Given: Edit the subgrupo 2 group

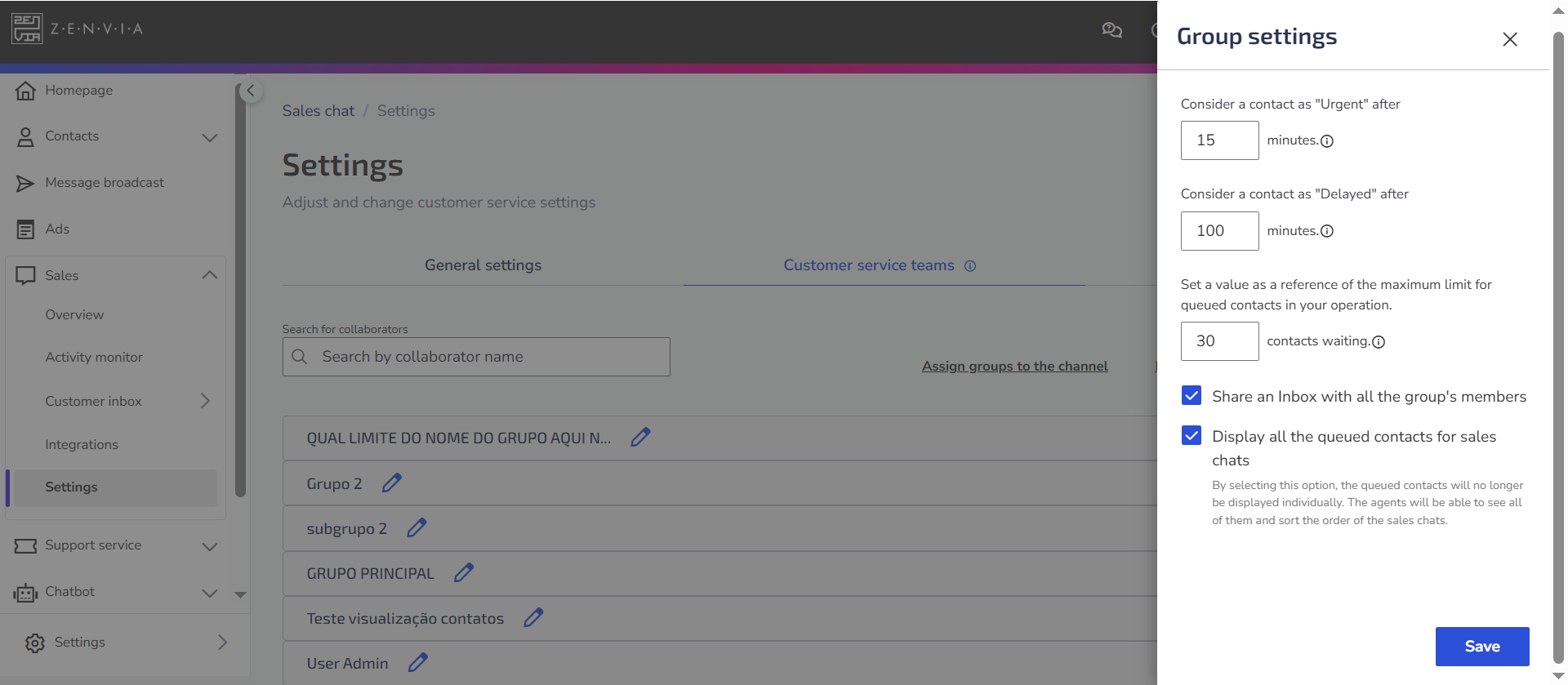Looking at the screenshot, I should pos(416,528).
